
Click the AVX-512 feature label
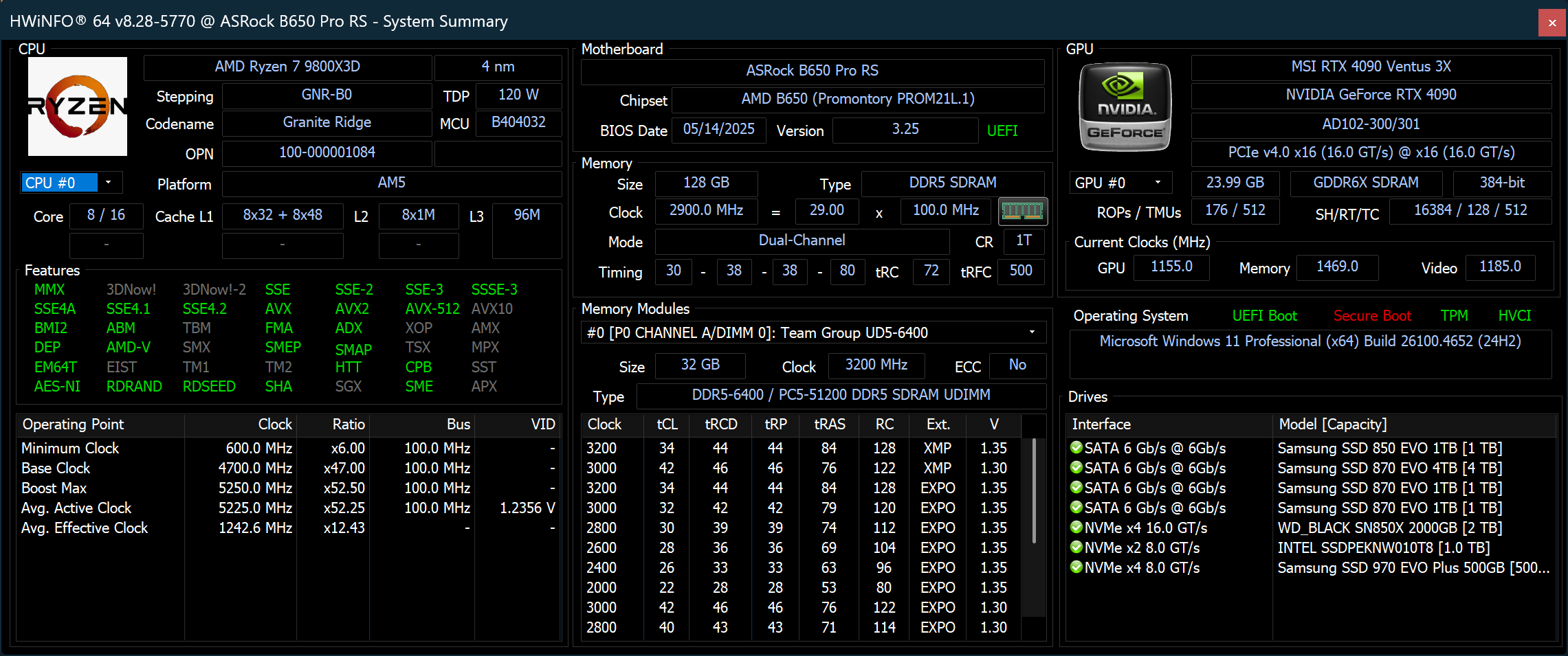click(432, 309)
